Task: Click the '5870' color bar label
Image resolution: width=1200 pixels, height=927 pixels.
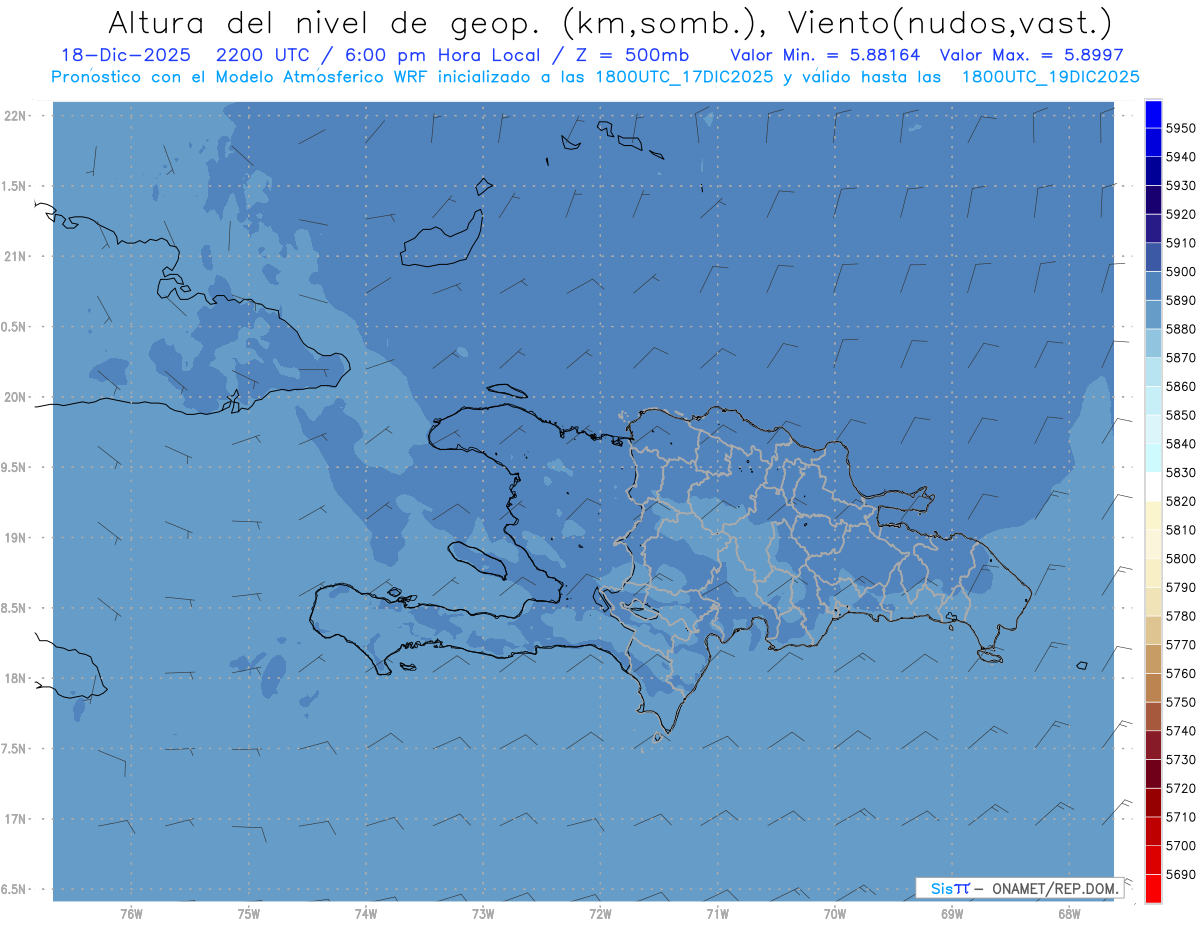Action: (1180, 357)
